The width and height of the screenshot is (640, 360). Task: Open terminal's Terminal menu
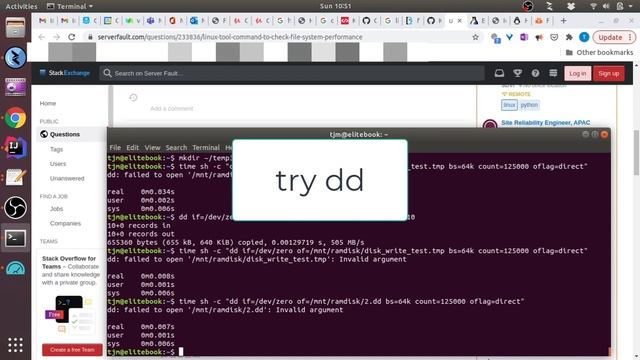click(x=206, y=147)
